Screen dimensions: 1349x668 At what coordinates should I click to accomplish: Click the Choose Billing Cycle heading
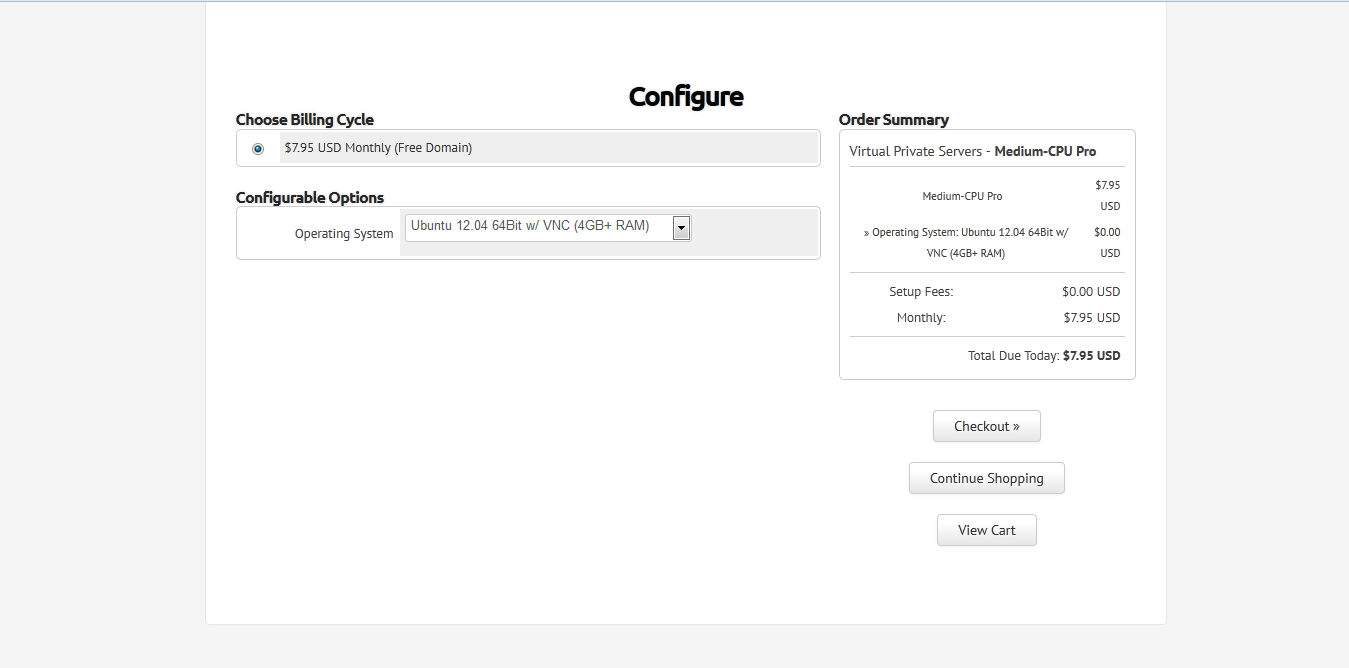305,120
